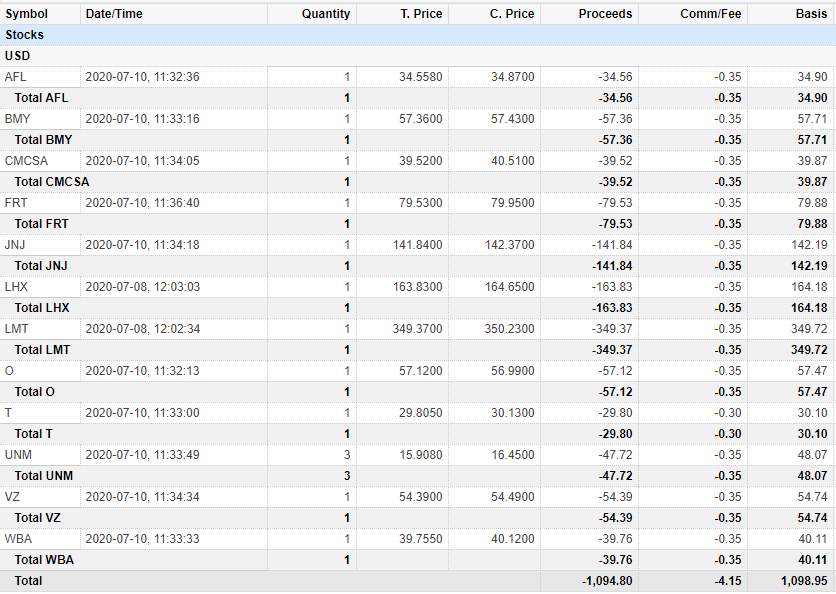Select the Total FRT row label
Screen dimensions: 836x594
coord(41,224)
